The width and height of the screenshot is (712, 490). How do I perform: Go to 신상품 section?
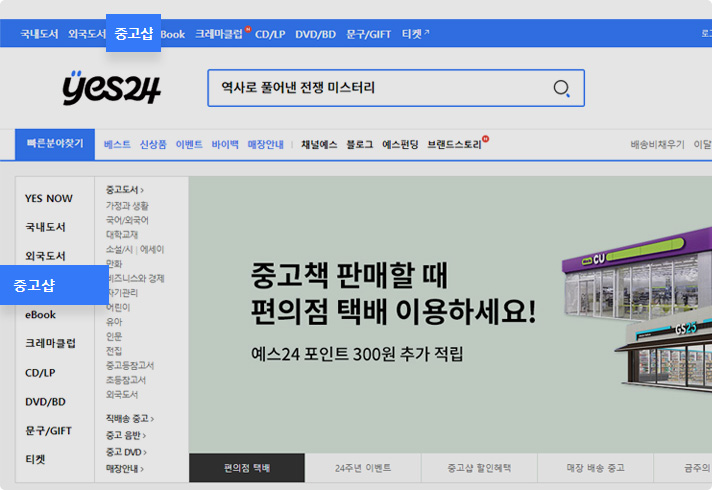[153, 144]
